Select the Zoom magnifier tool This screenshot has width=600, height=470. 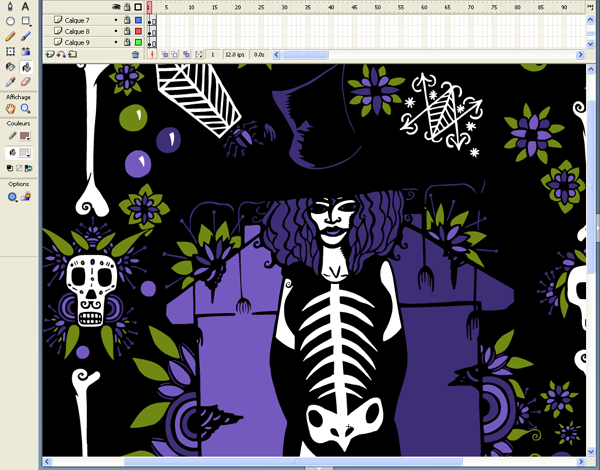26,108
